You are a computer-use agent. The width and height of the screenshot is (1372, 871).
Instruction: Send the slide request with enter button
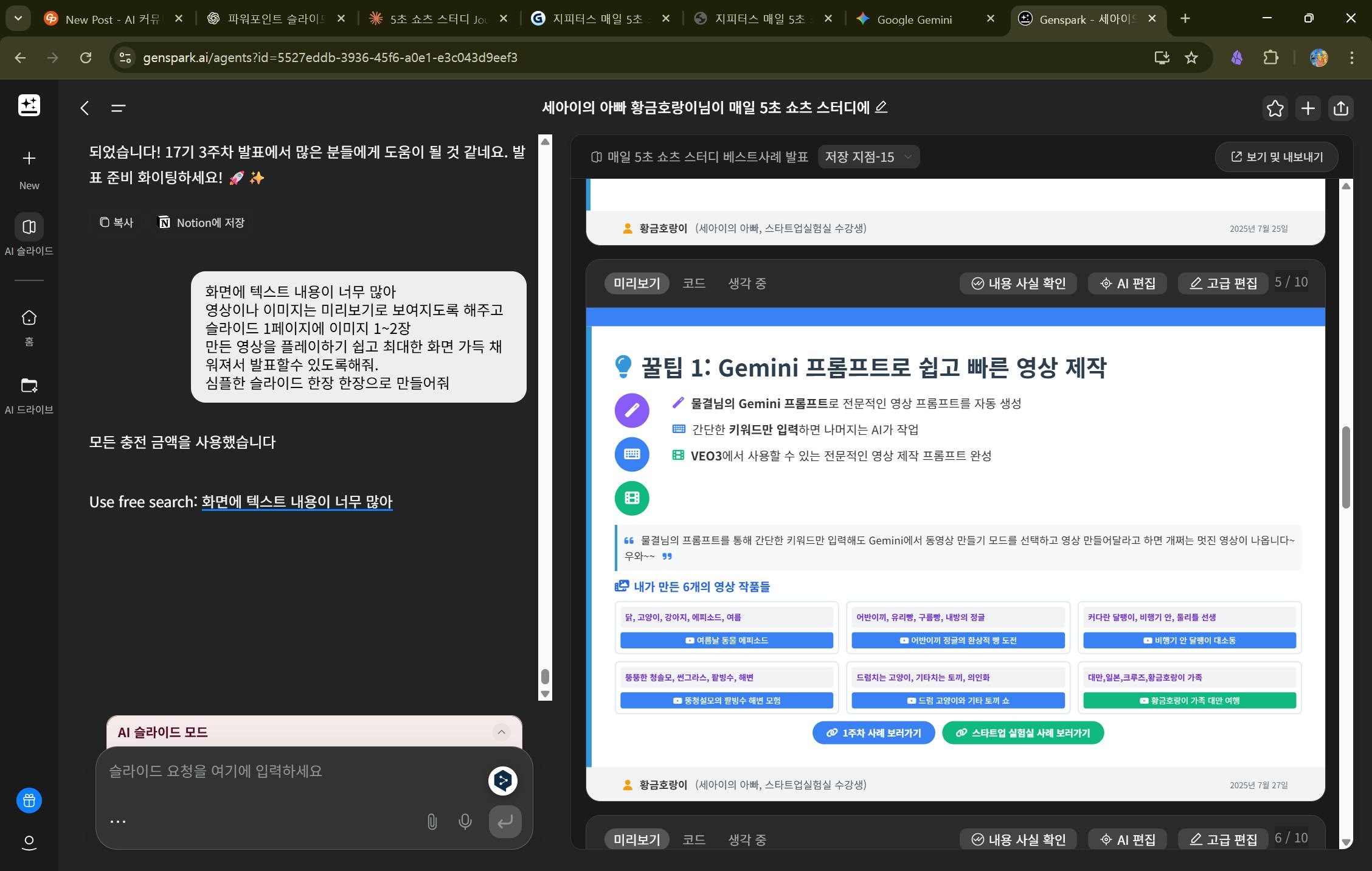(505, 822)
